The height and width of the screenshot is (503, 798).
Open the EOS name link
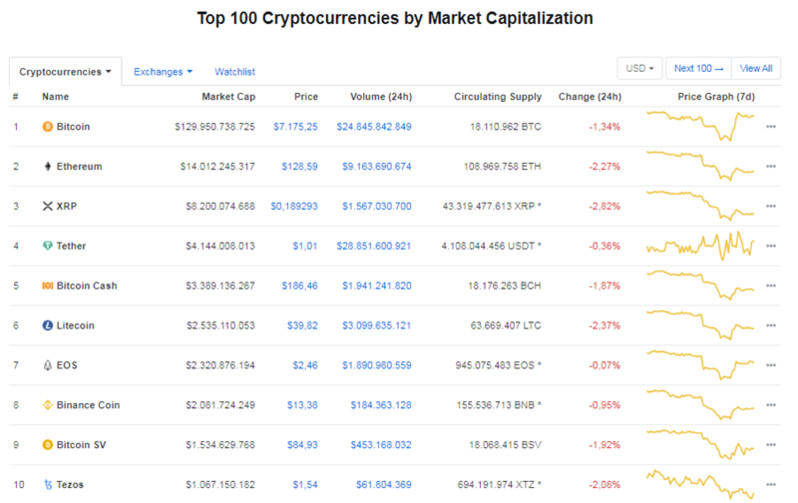coord(69,366)
